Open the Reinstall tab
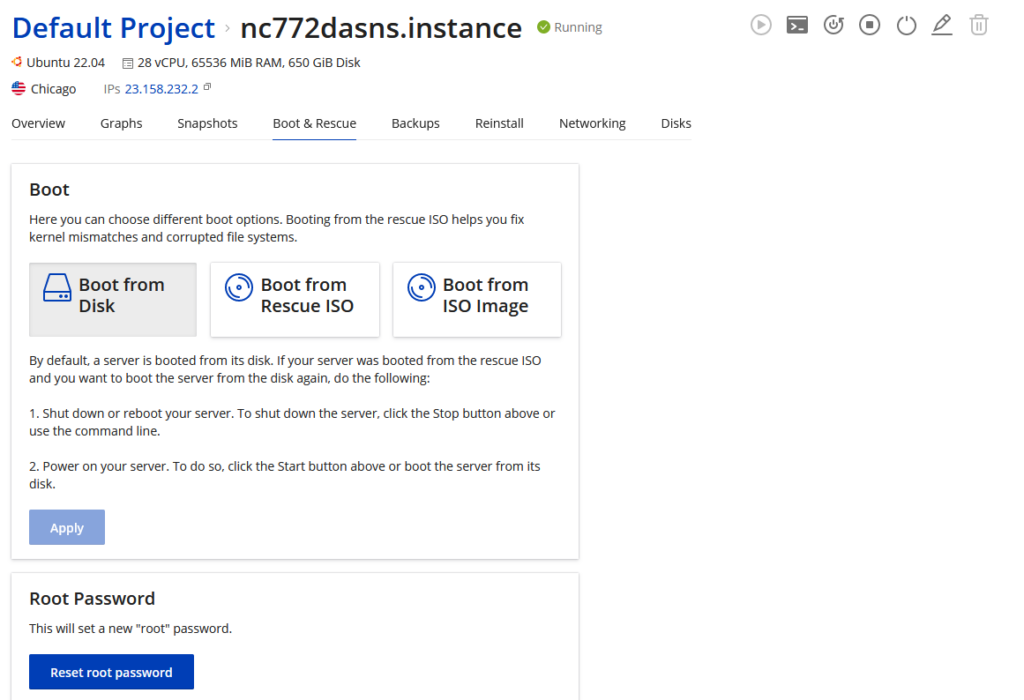The image size is (1024, 700). tap(499, 123)
